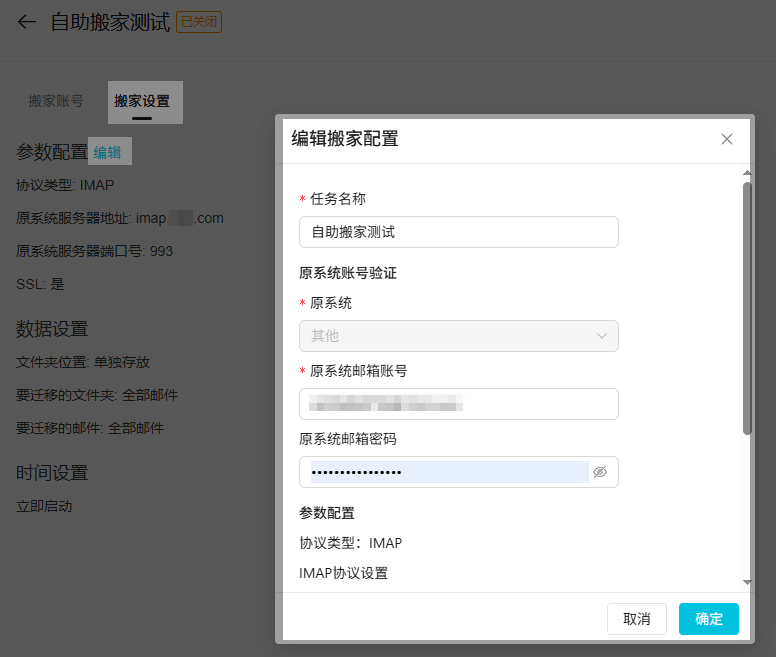The width and height of the screenshot is (776, 657).
Task: Click the IMAP协议设置 section label
Action: point(343,573)
